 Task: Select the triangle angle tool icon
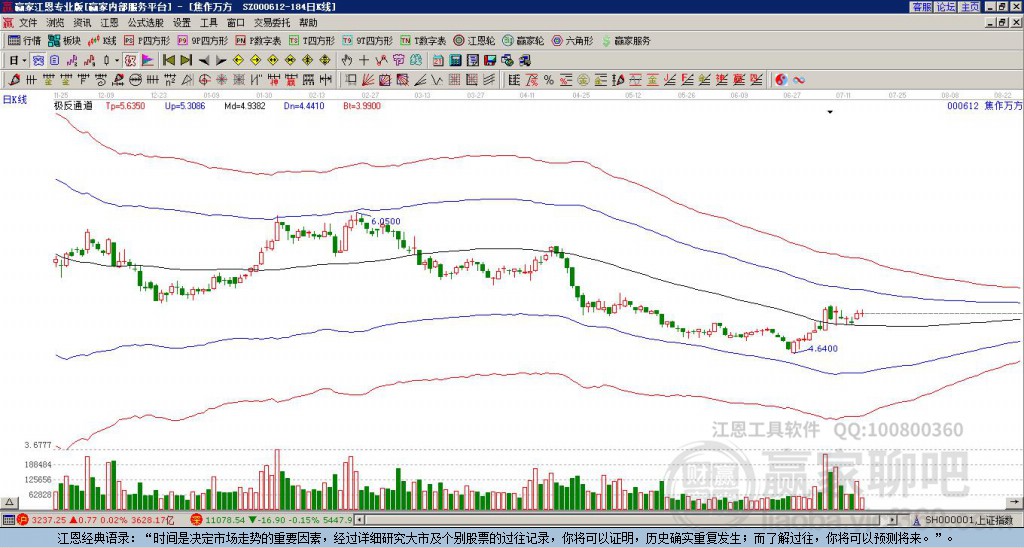(x=187, y=80)
